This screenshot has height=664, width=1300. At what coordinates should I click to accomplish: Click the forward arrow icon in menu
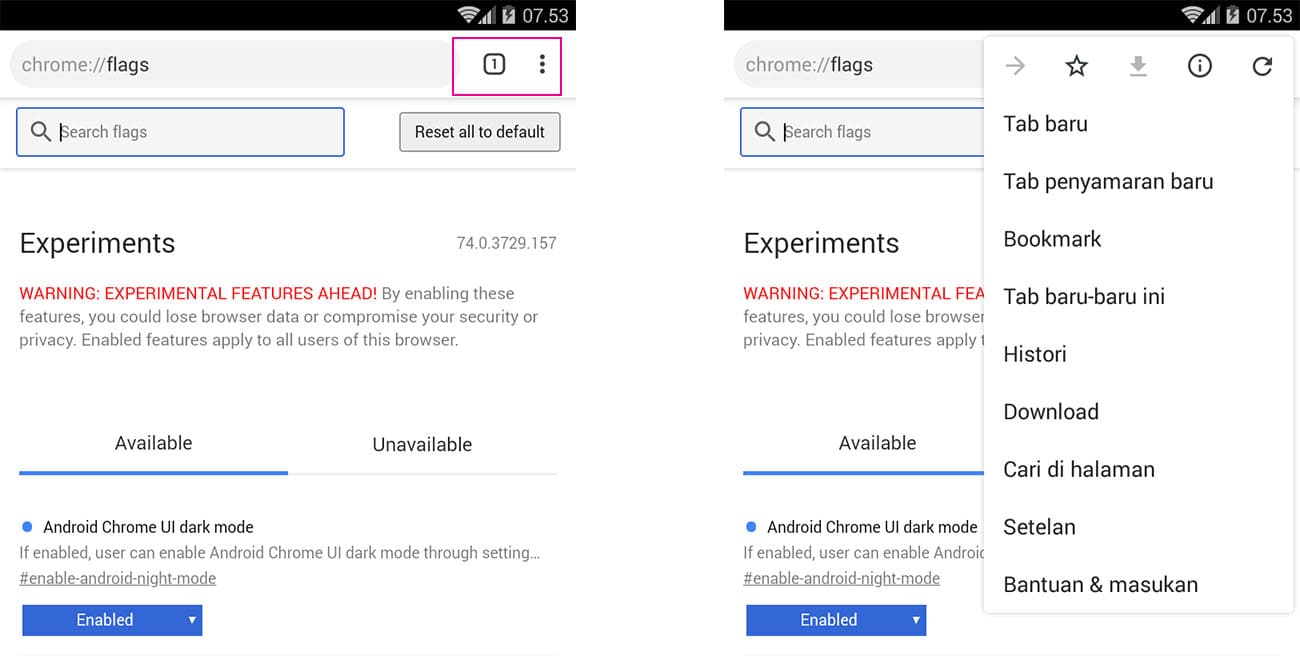[x=1015, y=66]
